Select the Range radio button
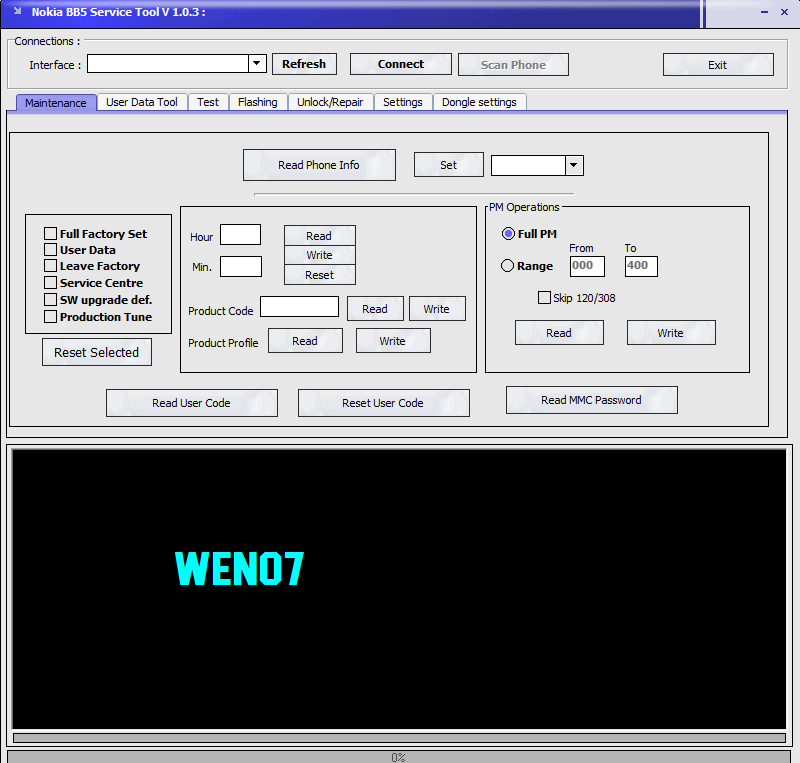Screen dimensions: 800x763 click(x=507, y=266)
